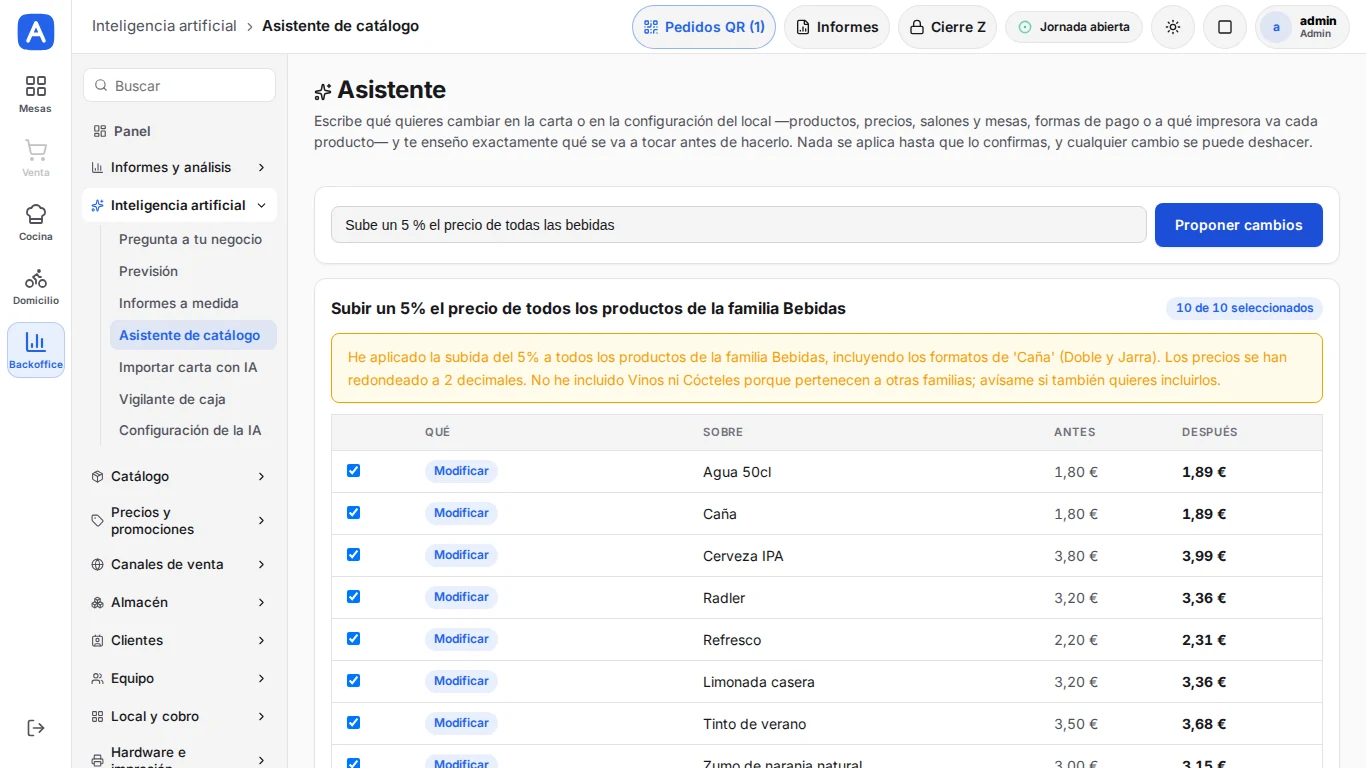
Task: Open Mesas from the left rail
Action: 36,94
